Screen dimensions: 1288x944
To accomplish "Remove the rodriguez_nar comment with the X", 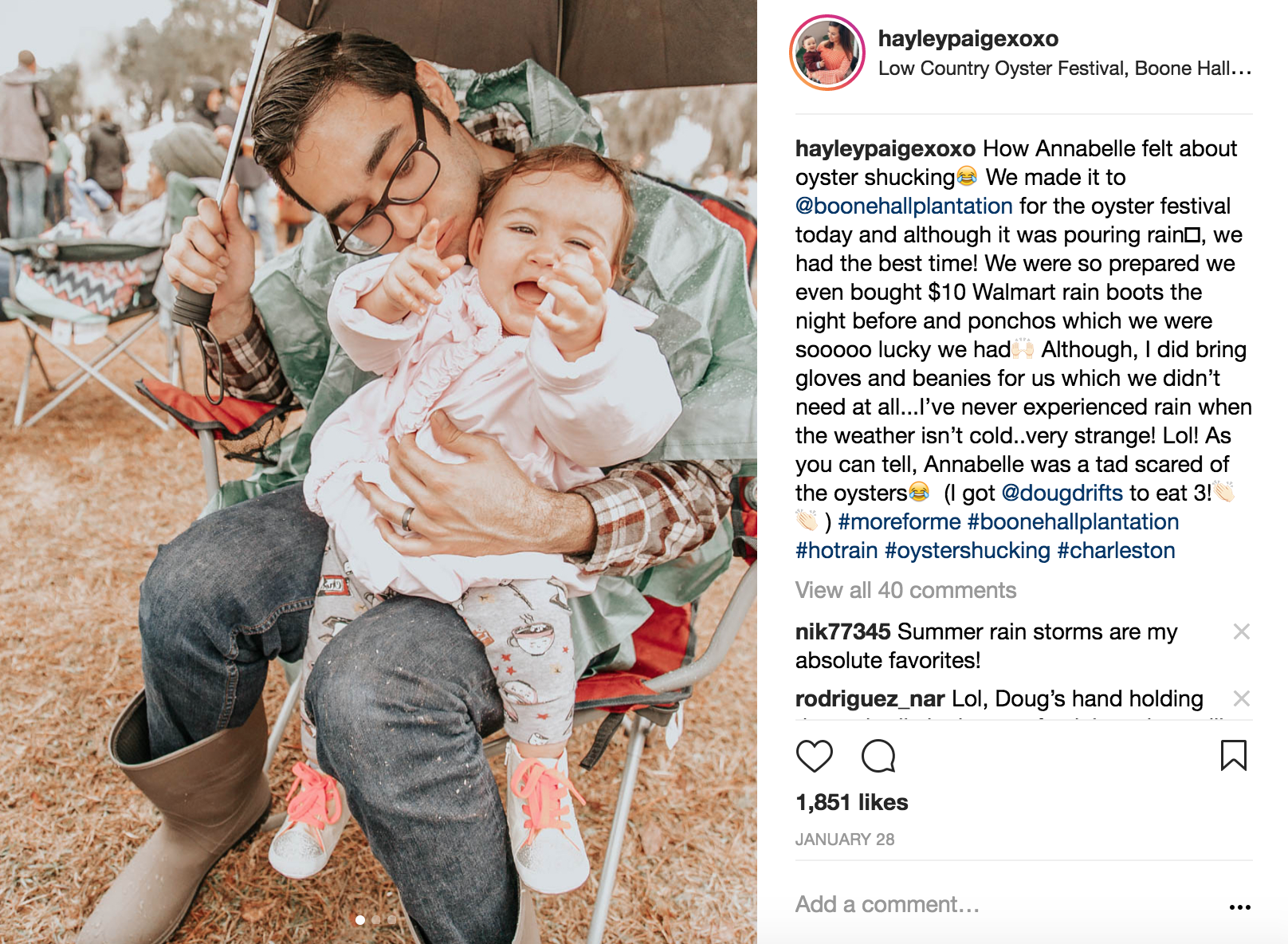I will pos(1241,698).
